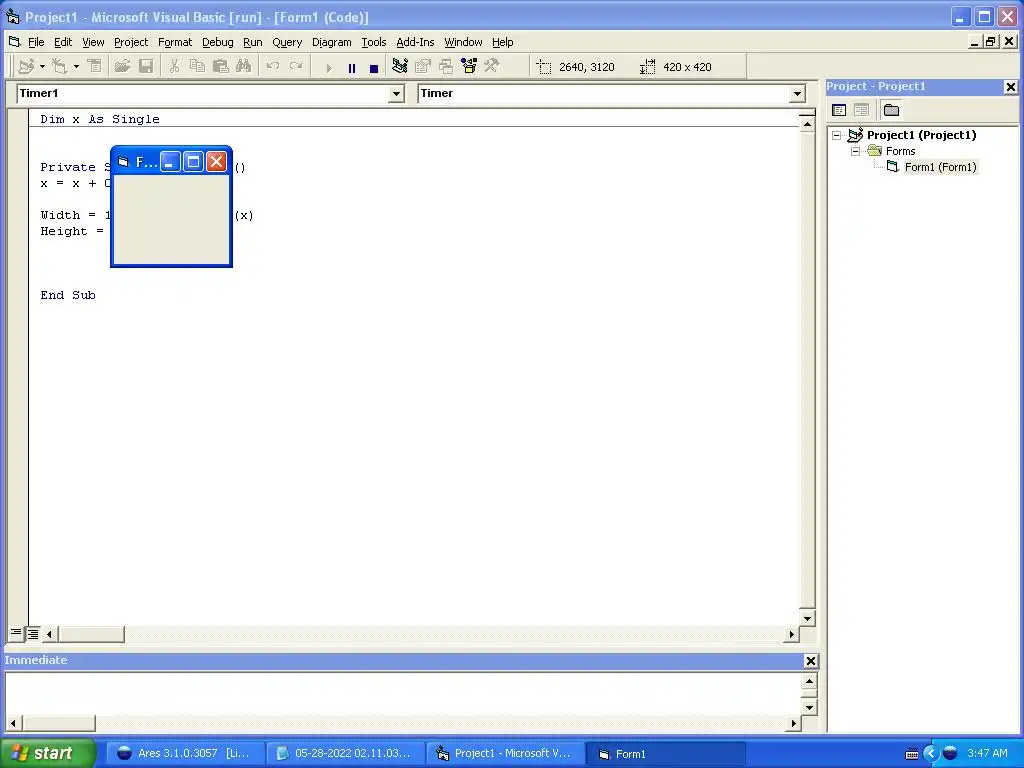The image size is (1024, 768).
Task: Open the Help menu
Action: click(502, 42)
